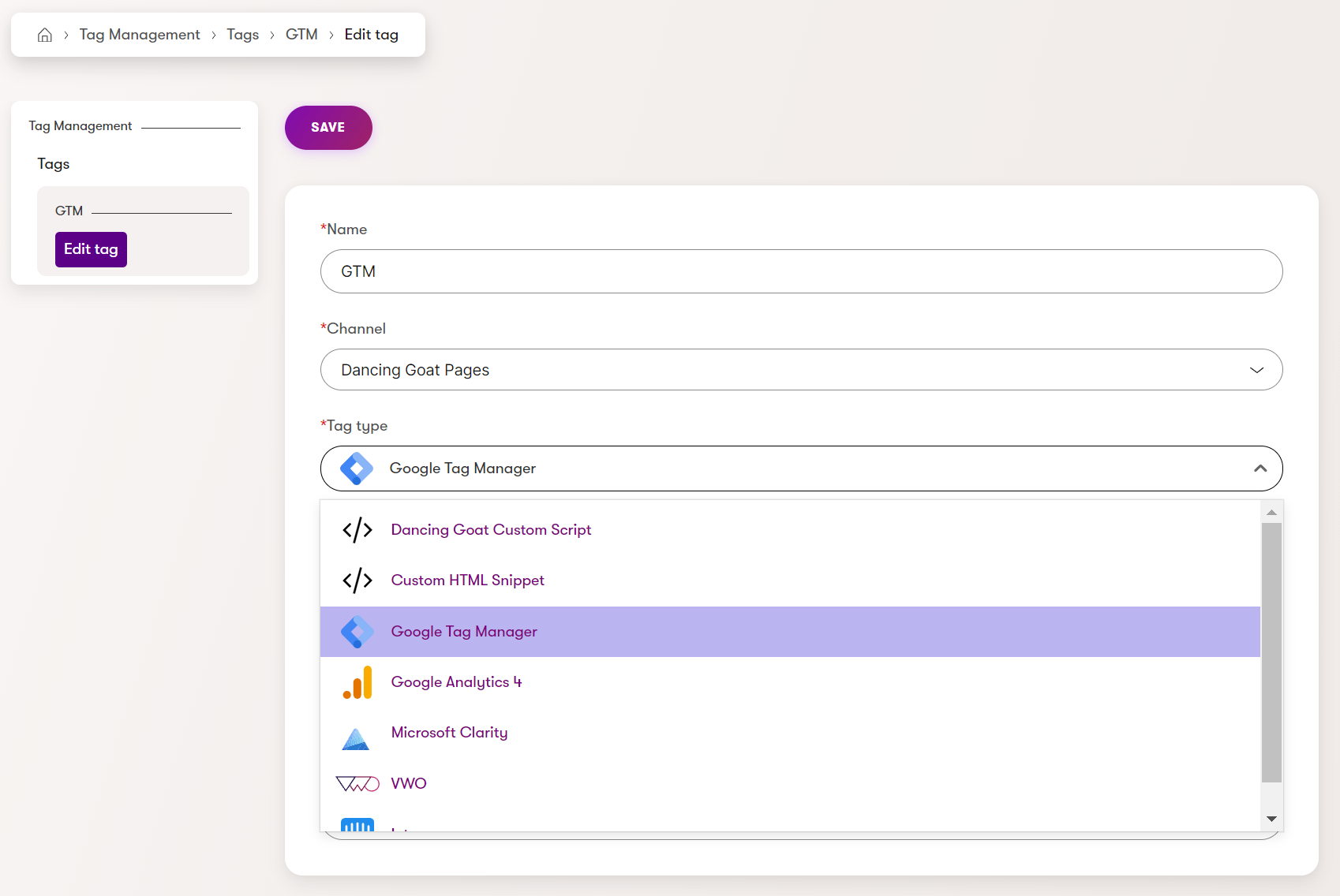Click the dropdown list scroll-up arrow

[x=1271, y=513]
